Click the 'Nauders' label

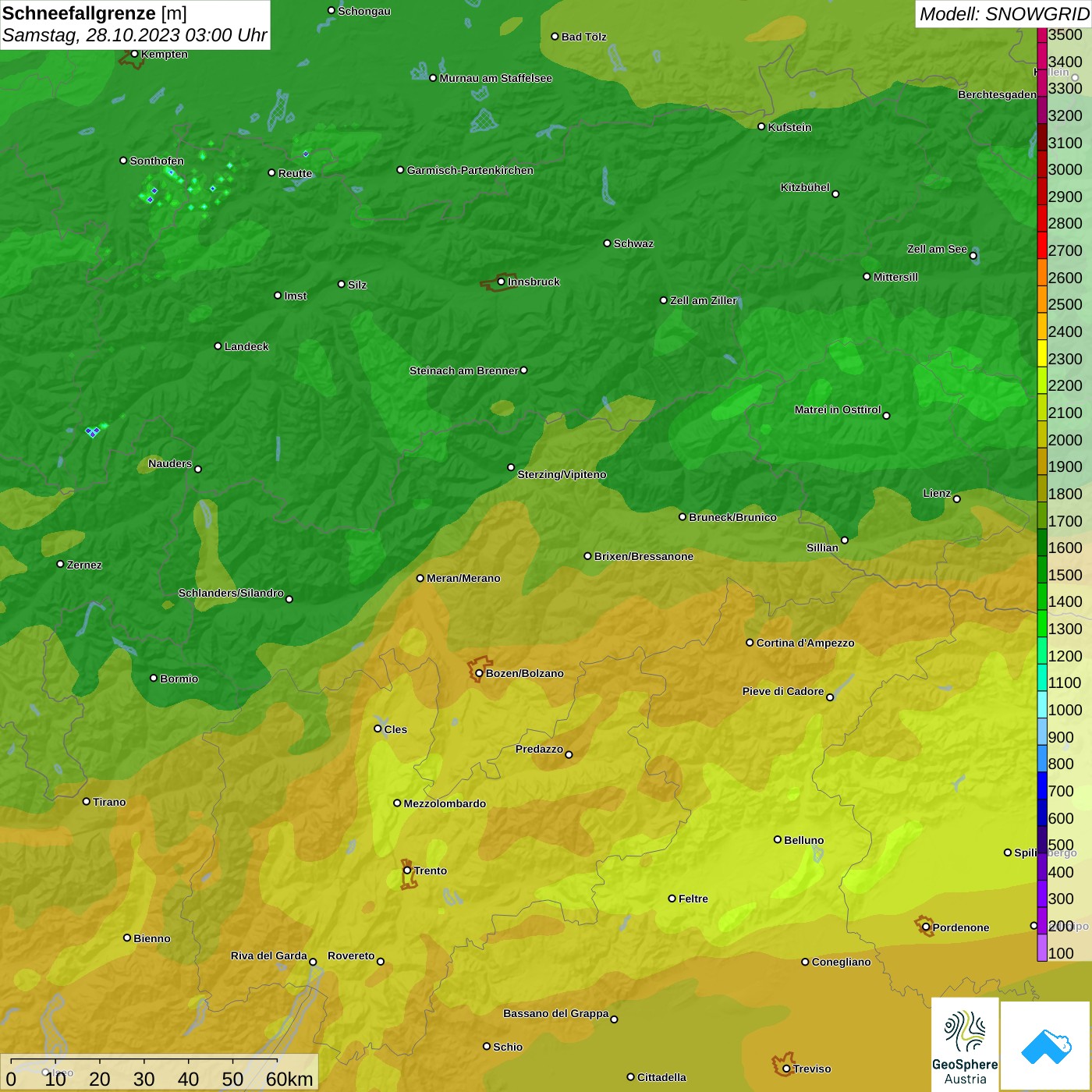[170, 463]
